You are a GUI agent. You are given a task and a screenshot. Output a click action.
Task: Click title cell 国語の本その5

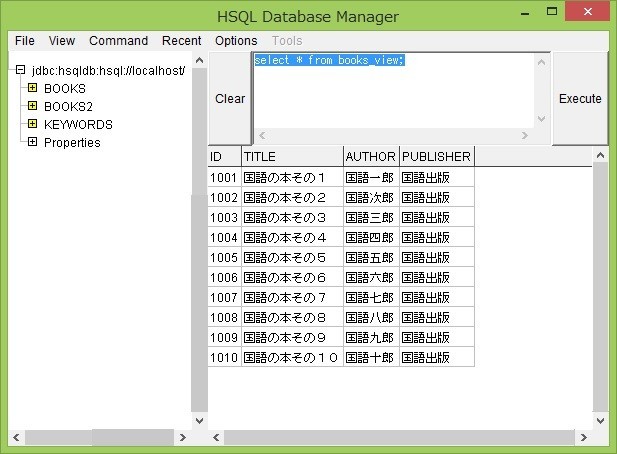292,258
